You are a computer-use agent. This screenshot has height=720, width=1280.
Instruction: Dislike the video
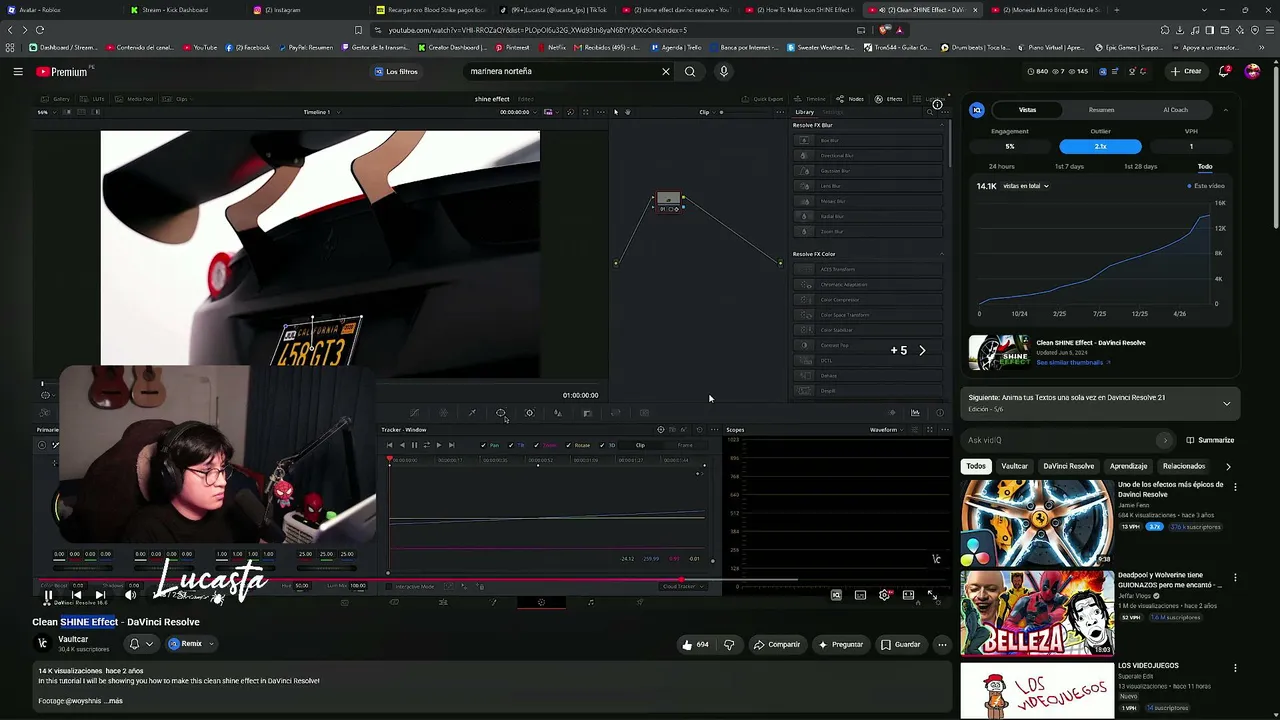[729, 645]
